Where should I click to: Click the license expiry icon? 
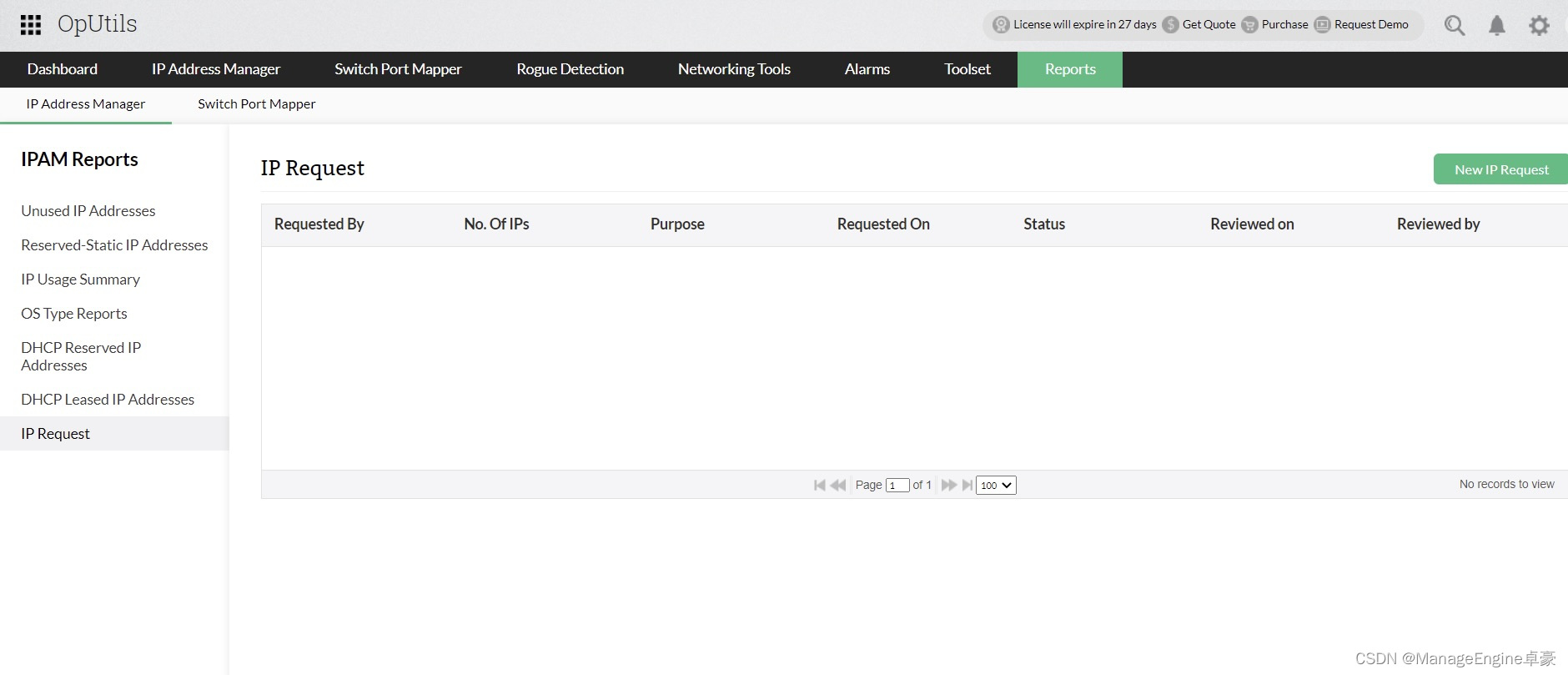1001,25
